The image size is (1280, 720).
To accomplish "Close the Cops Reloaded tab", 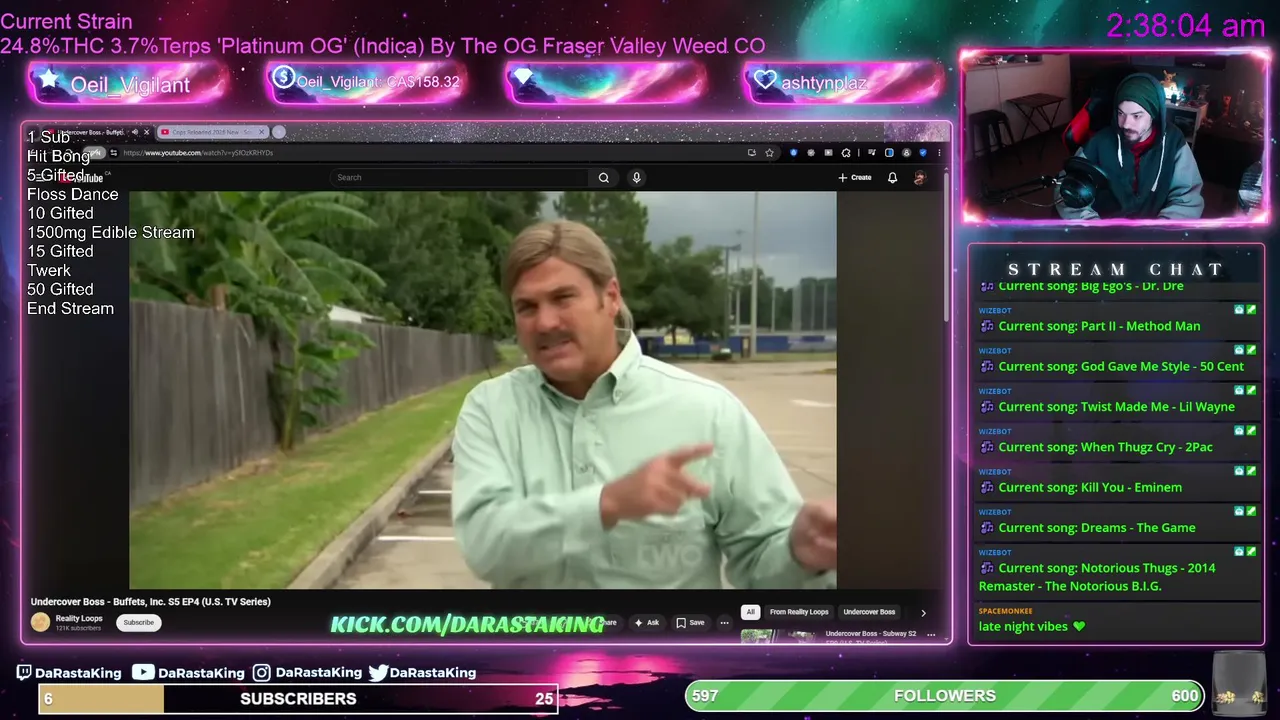I will coord(262,132).
